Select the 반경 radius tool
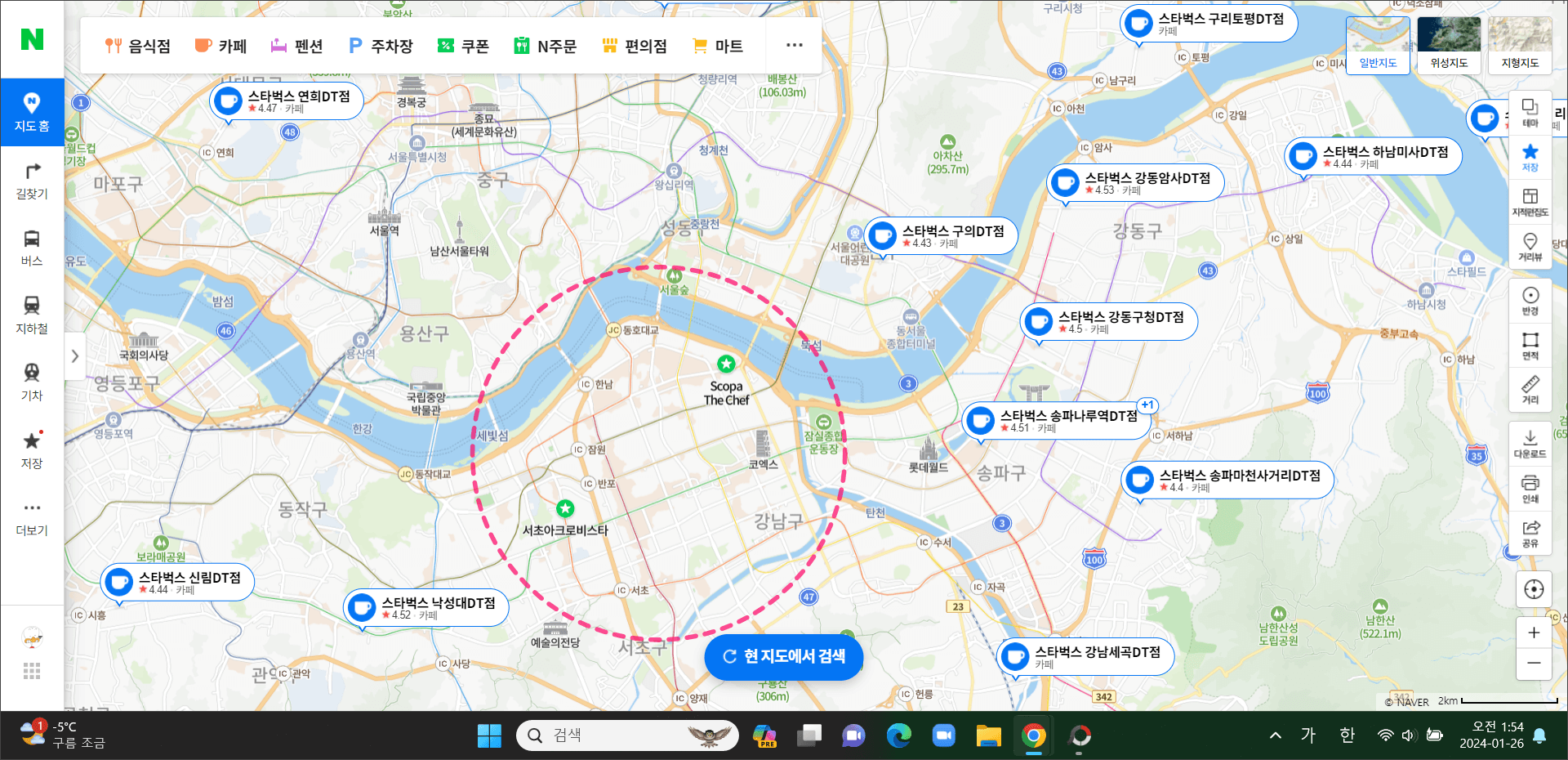Viewport: 1568px width, 760px height. [1530, 301]
